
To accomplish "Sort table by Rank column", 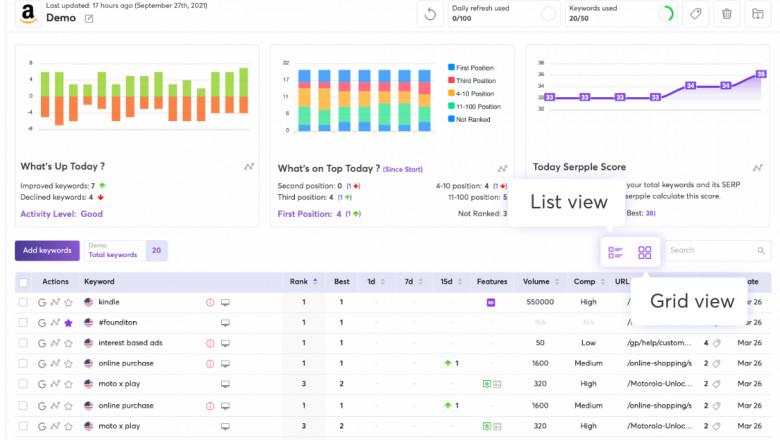I will (298, 282).
